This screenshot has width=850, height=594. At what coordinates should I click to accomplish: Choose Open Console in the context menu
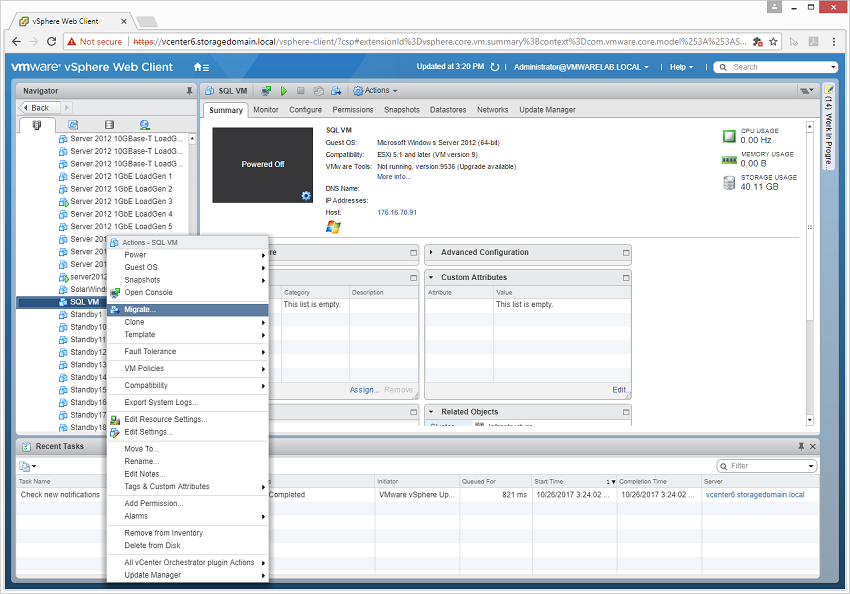click(188, 293)
